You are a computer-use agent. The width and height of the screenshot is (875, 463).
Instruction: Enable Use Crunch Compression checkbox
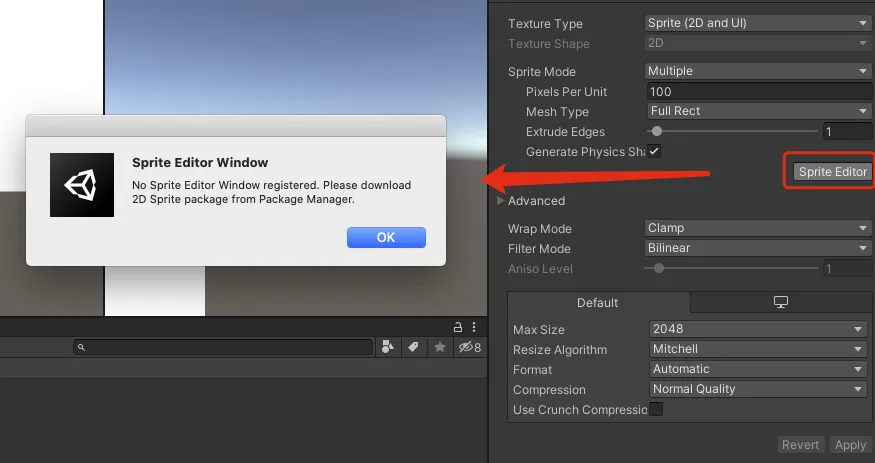tap(656, 409)
